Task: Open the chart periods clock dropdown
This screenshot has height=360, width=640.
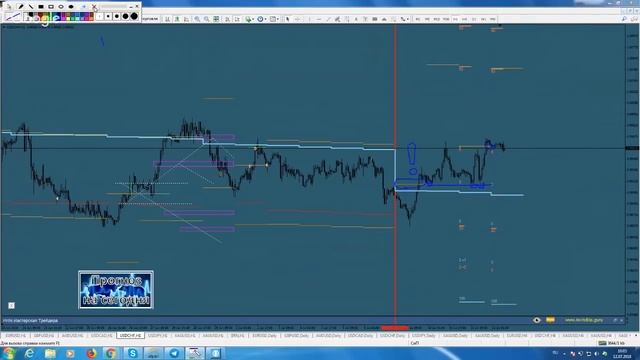Action: (261, 19)
